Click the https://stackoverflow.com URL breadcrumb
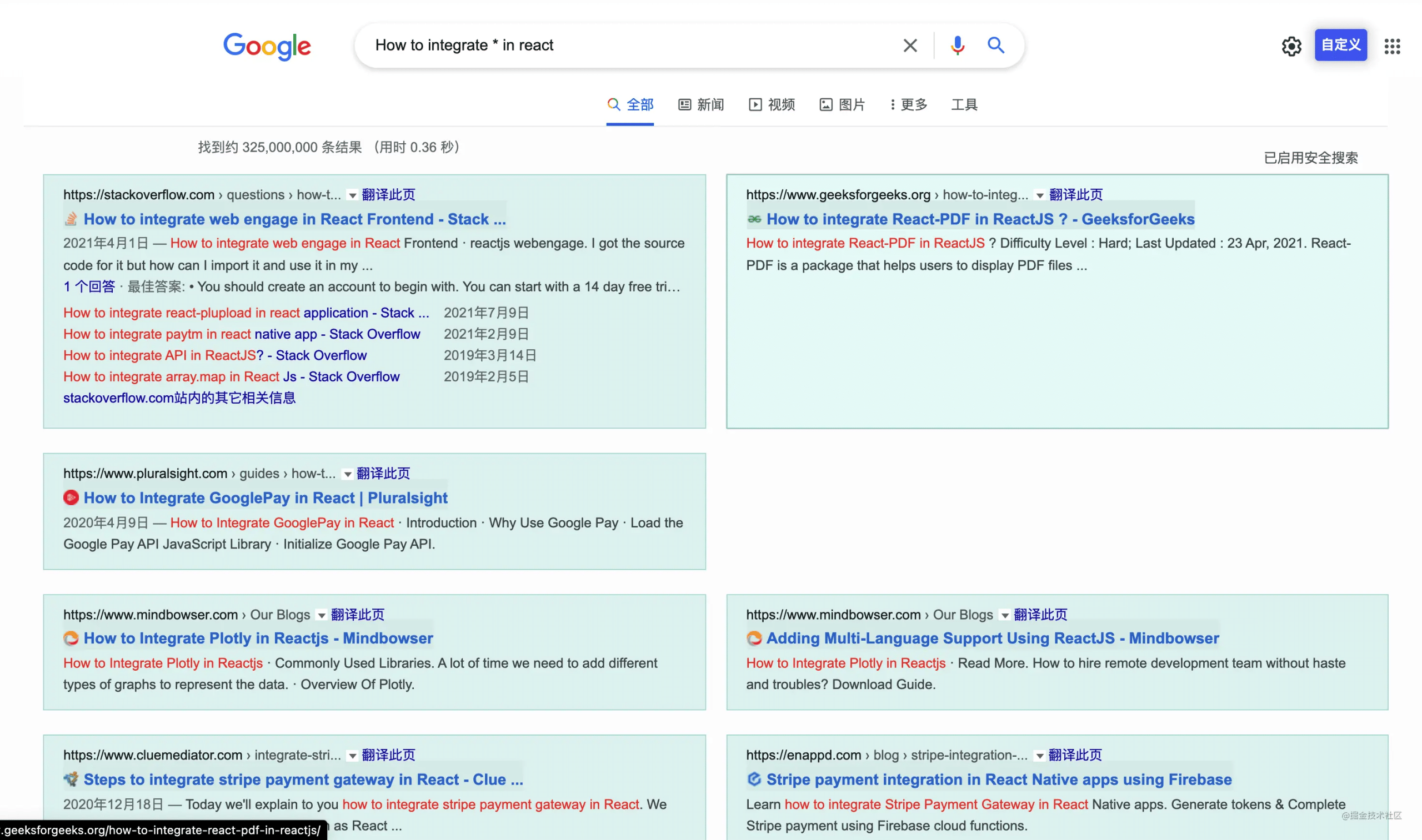This screenshot has height=840, width=1422. pyautogui.click(x=202, y=195)
